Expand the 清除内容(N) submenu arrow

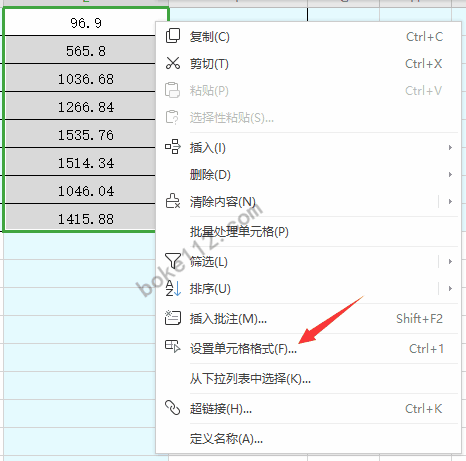[x=450, y=201]
